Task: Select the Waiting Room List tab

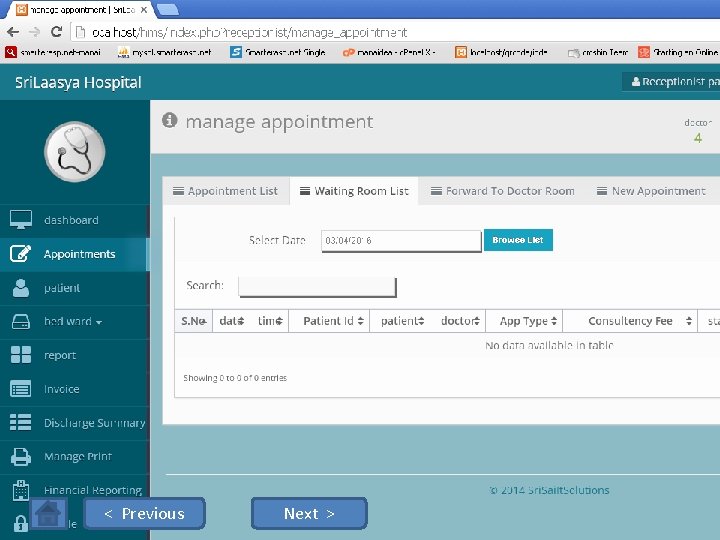Action: pyautogui.click(x=354, y=191)
